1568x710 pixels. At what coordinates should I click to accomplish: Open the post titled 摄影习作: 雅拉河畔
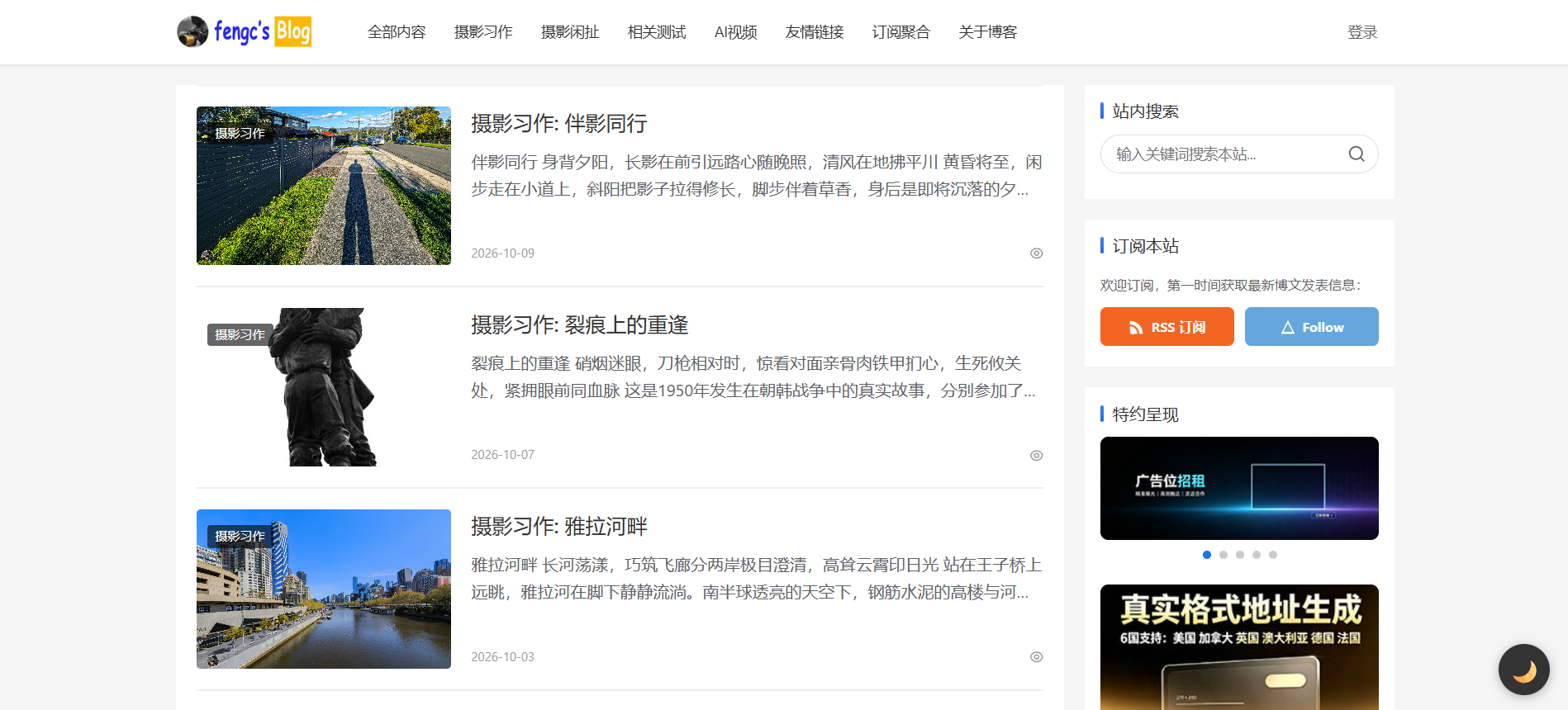559,527
